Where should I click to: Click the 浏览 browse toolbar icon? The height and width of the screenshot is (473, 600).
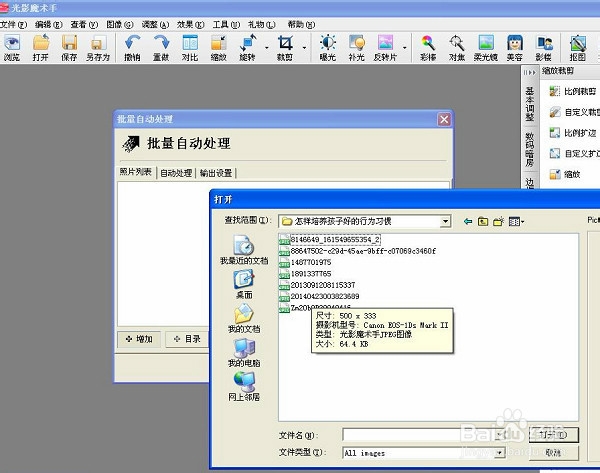pos(12,47)
